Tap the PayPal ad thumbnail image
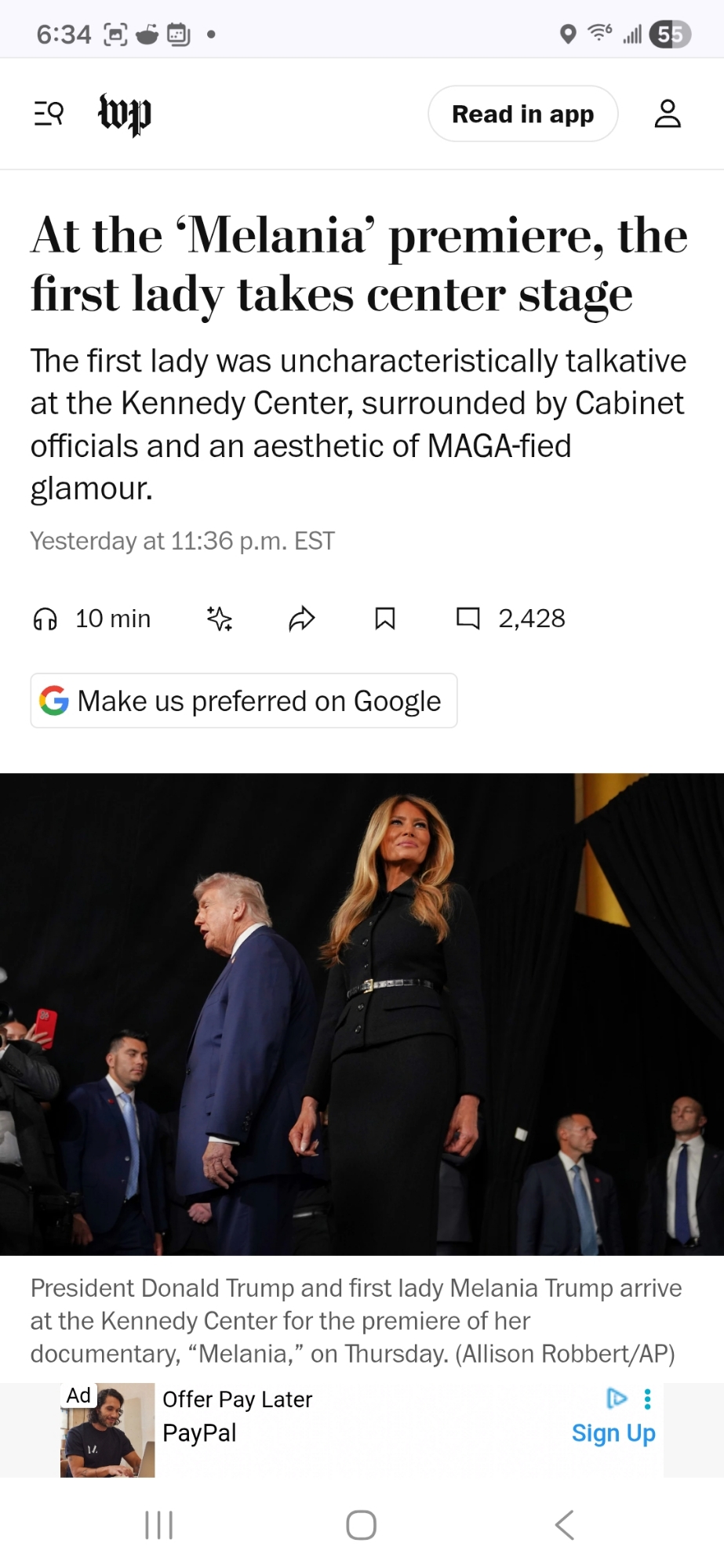 107,1430
